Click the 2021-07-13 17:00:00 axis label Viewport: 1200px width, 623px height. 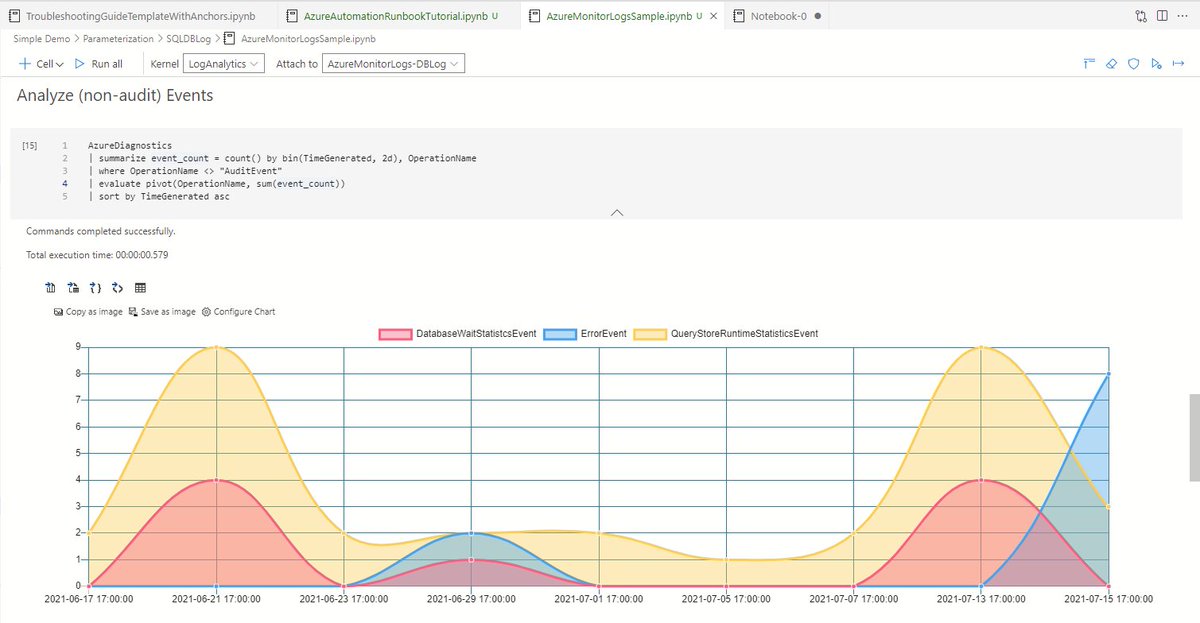981,599
